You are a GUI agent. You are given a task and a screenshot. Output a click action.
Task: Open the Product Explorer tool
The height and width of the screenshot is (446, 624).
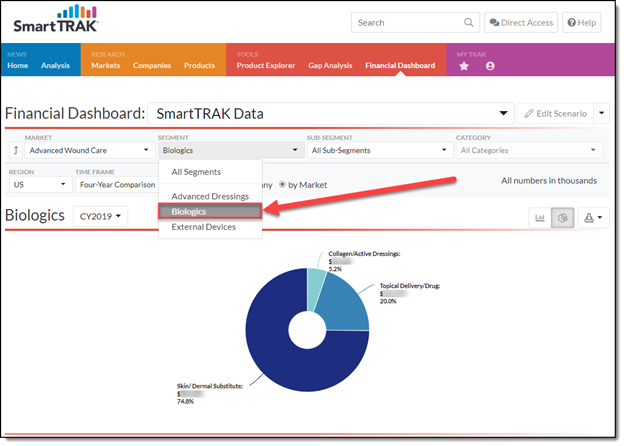(x=266, y=65)
